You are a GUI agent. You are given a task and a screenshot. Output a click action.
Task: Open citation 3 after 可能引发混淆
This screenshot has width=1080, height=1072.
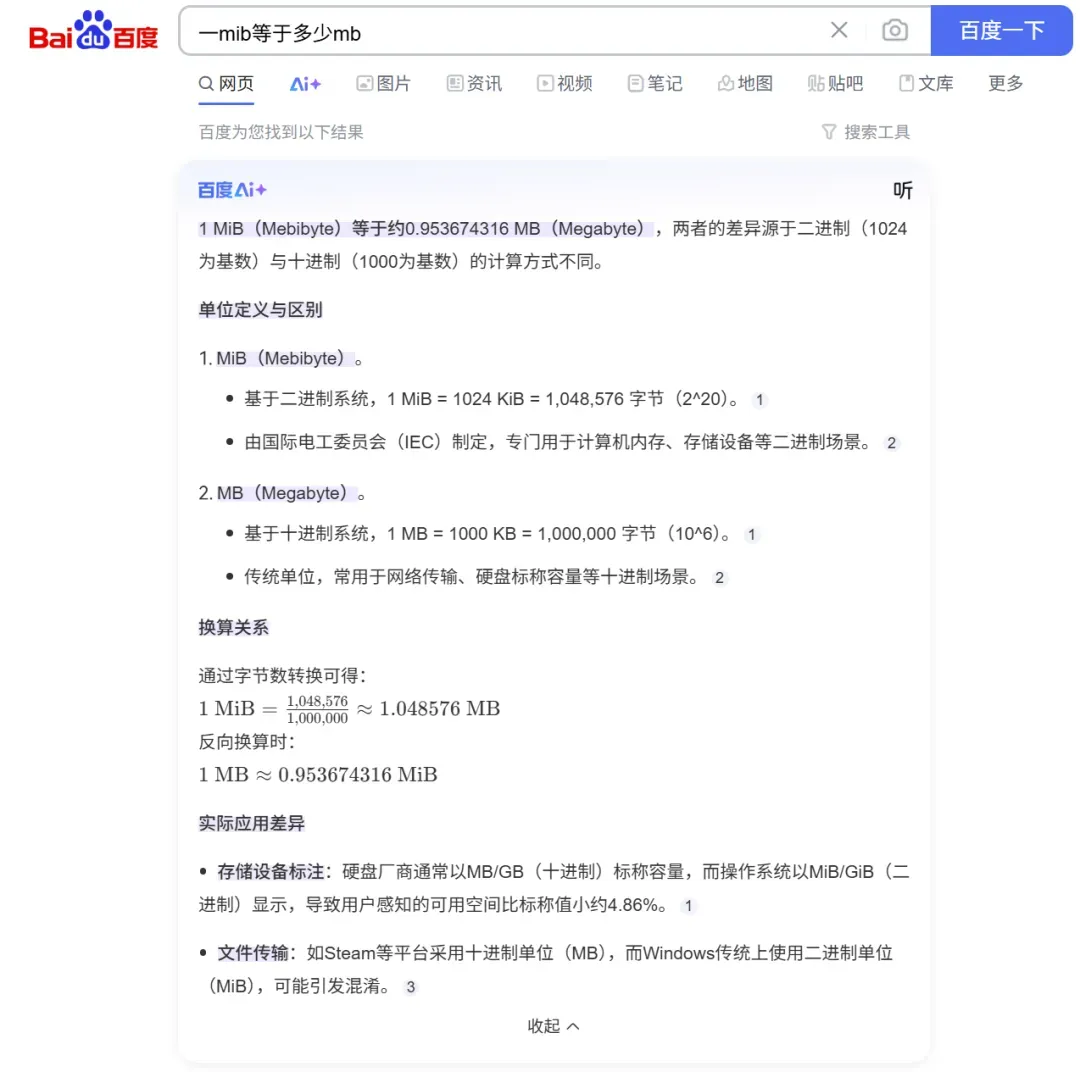click(x=411, y=987)
